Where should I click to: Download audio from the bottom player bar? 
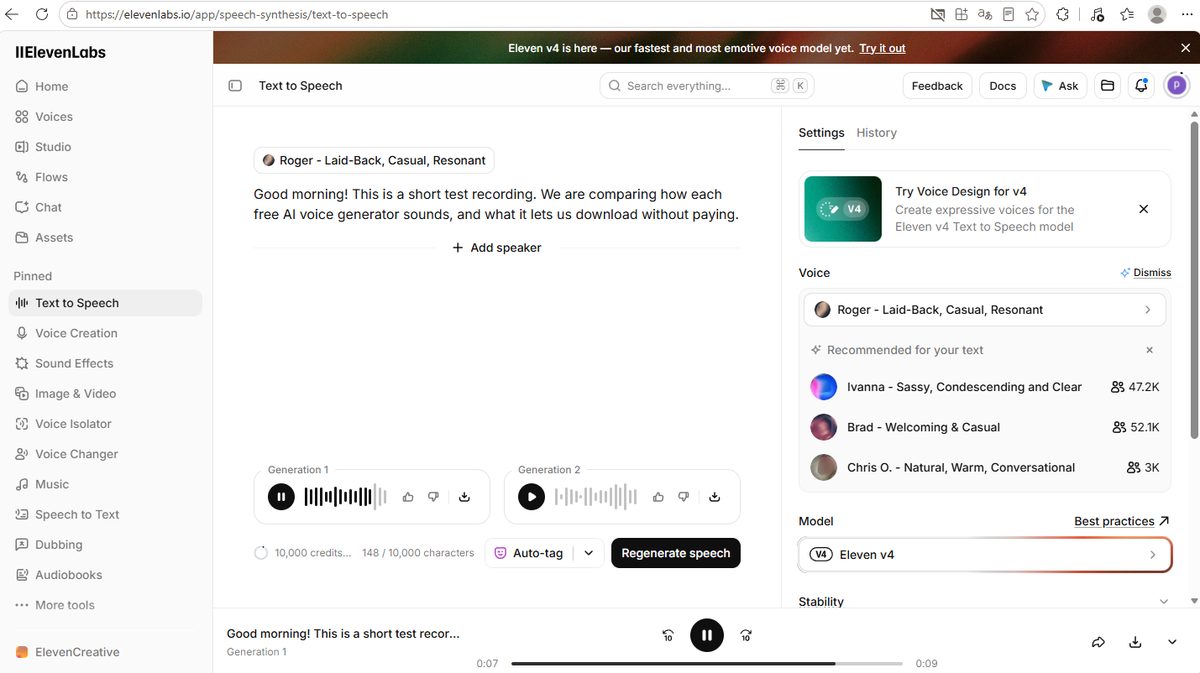click(1135, 642)
